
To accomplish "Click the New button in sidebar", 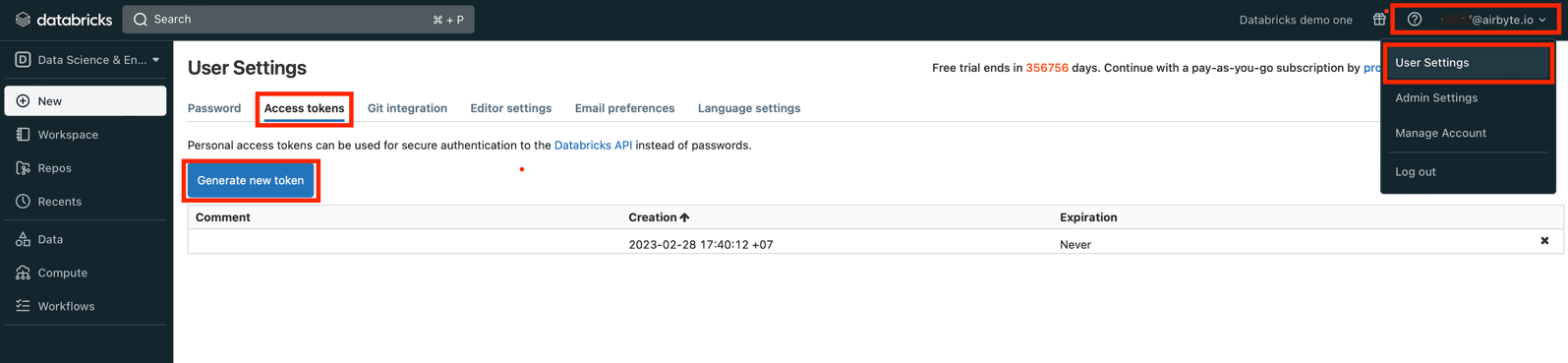I will pos(86,101).
